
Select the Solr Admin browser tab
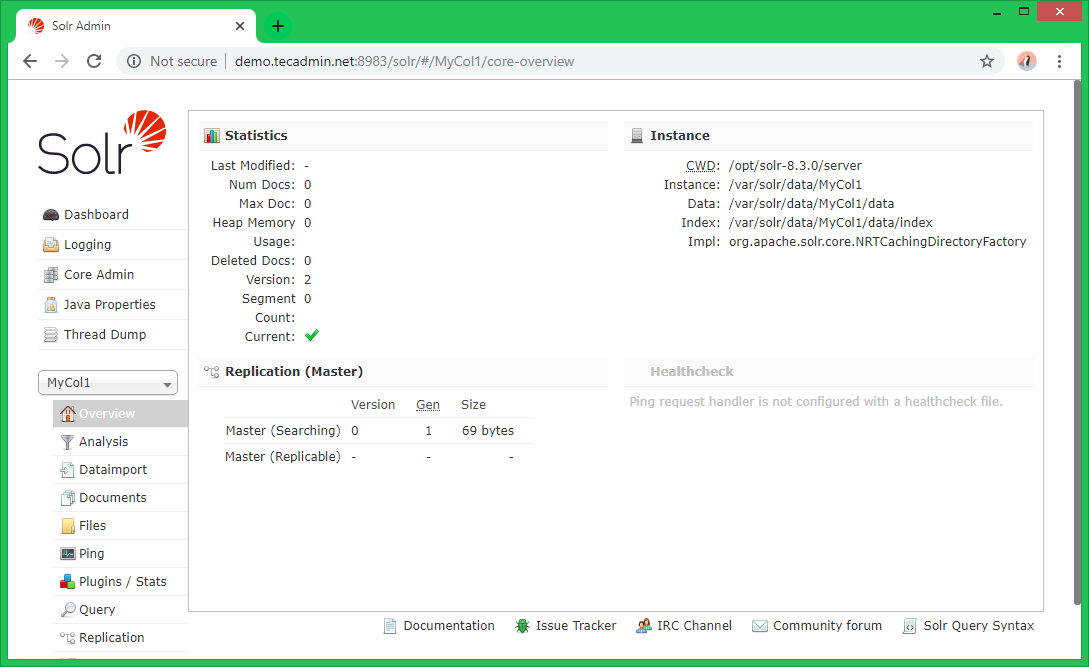(136, 26)
